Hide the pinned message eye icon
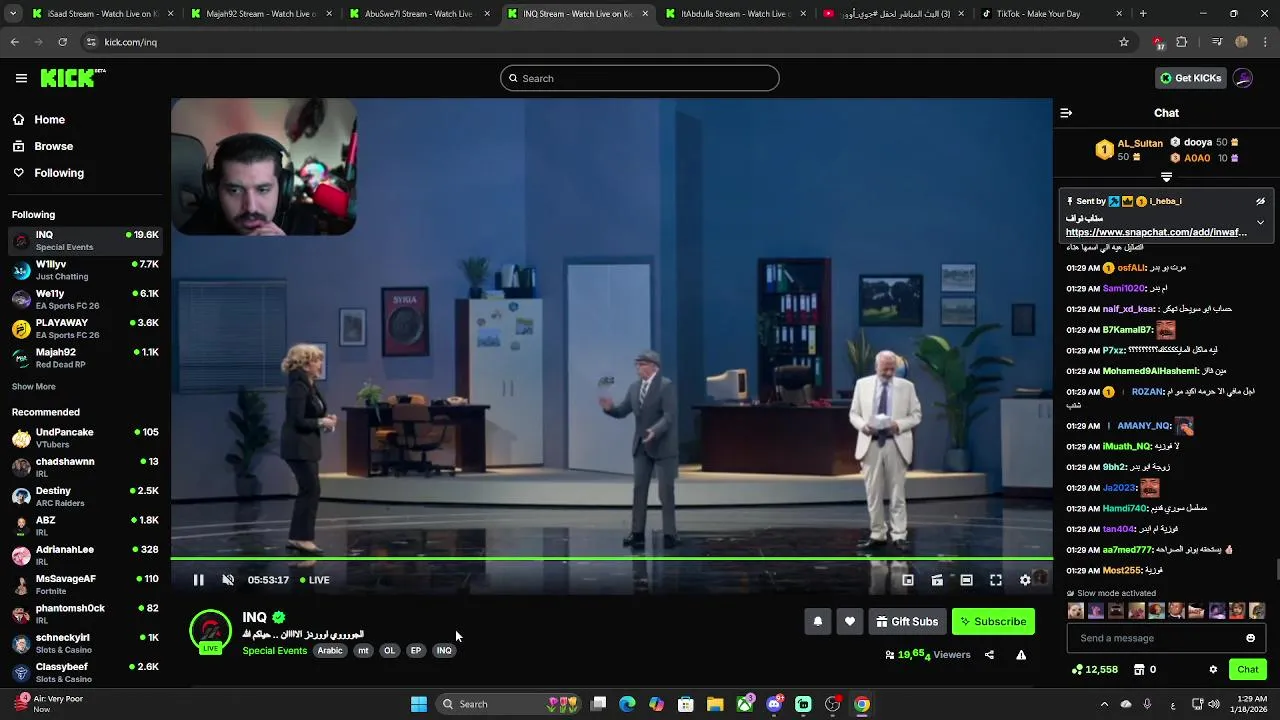 pyautogui.click(x=1260, y=201)
